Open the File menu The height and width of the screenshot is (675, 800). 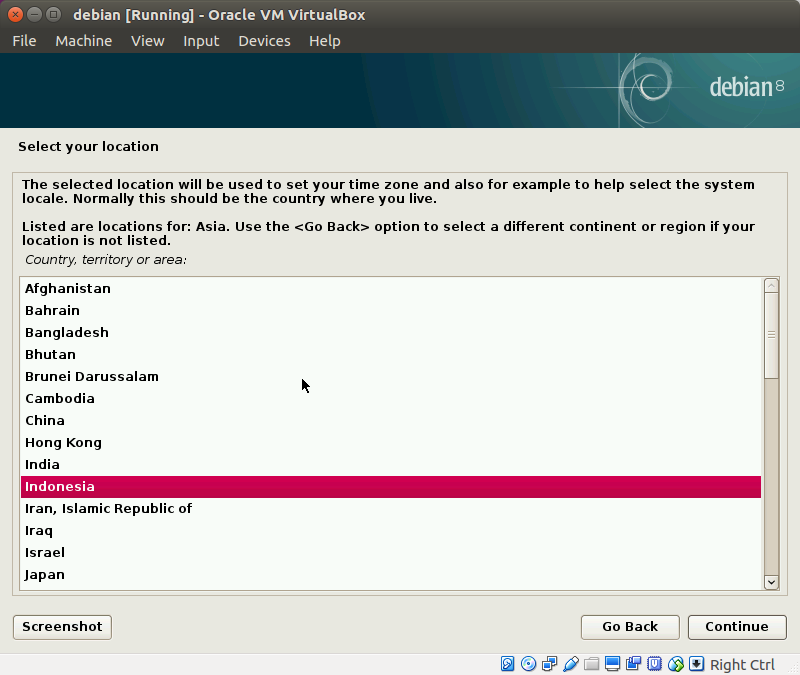[x=24, y=41]
